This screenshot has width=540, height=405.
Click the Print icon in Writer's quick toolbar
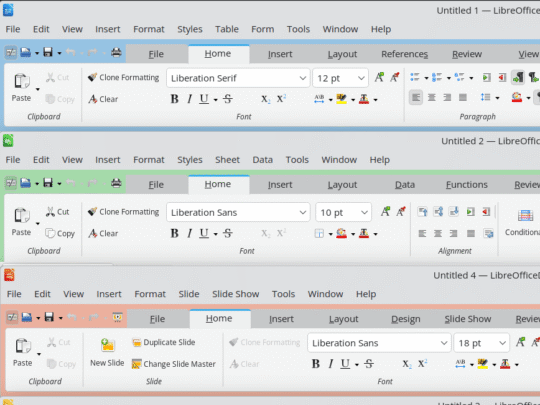116,52
